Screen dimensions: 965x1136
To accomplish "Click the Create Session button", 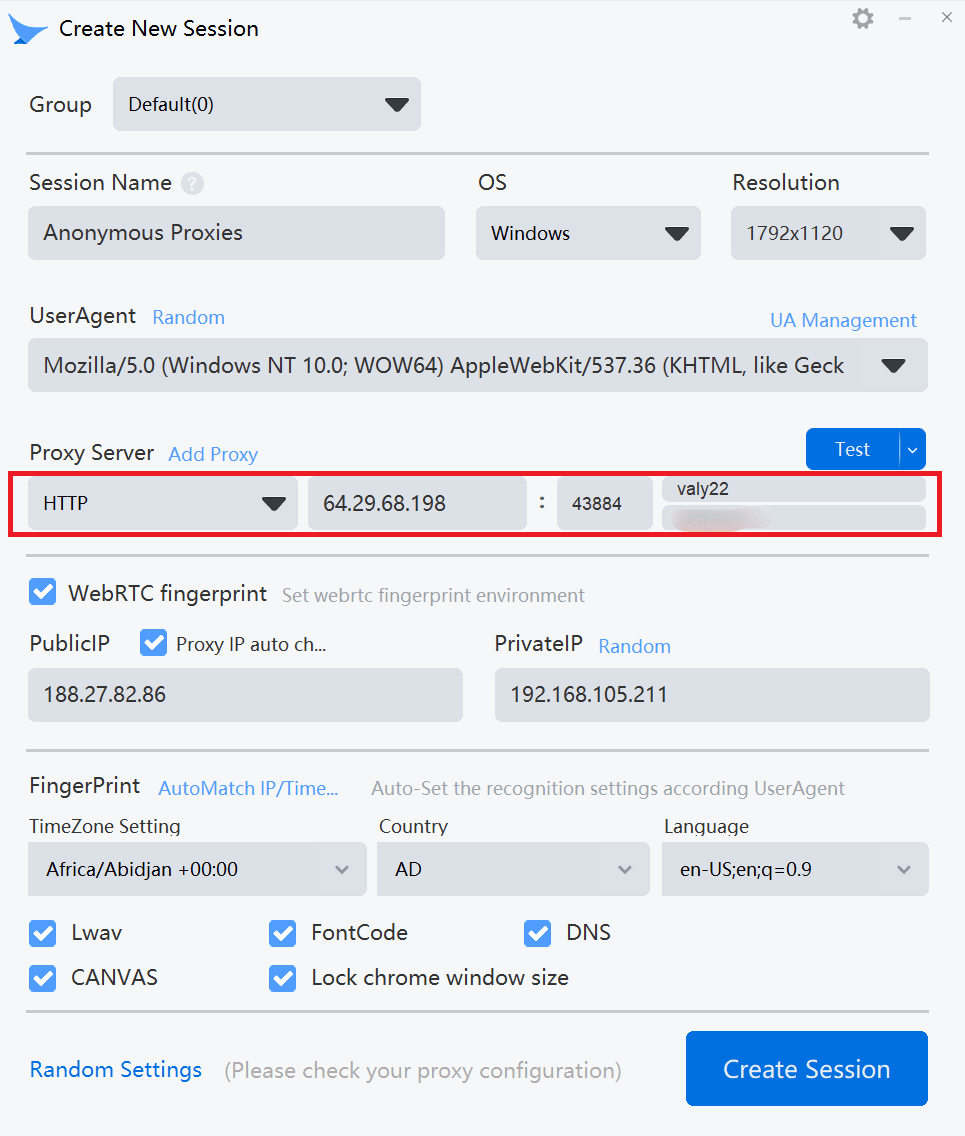I will point(806,1068).
